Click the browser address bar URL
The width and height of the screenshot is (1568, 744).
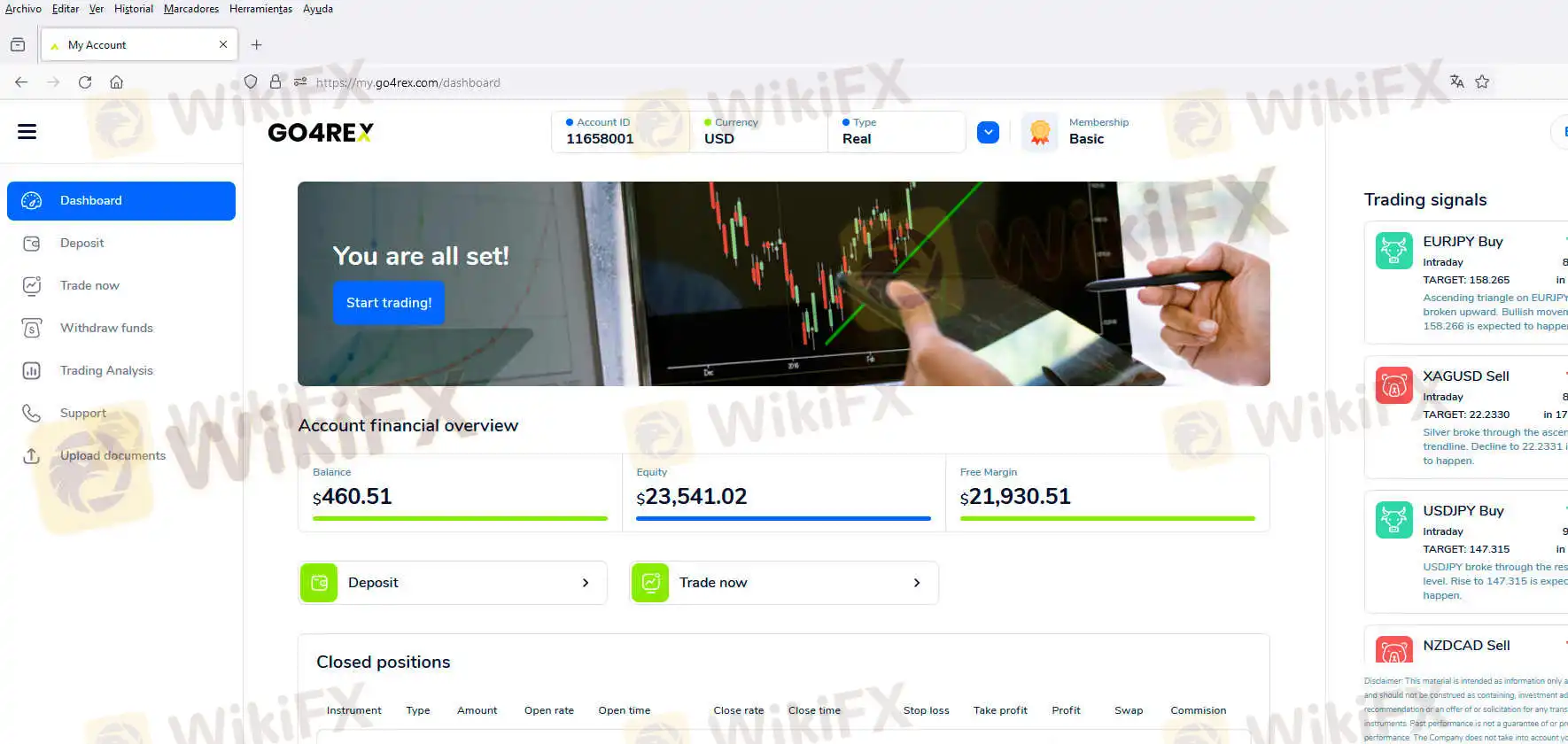pos(408,82)
